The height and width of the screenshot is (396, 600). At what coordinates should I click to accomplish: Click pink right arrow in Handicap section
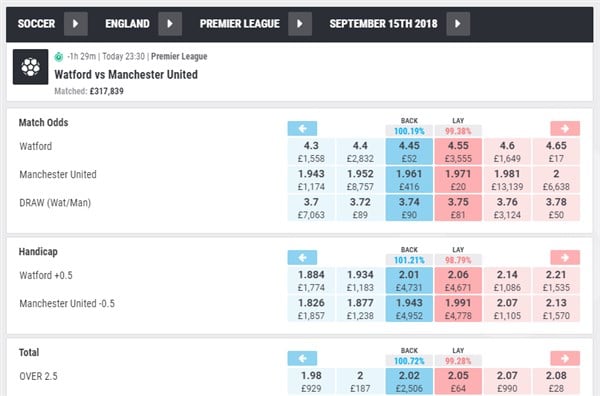[x=565, y=257]
